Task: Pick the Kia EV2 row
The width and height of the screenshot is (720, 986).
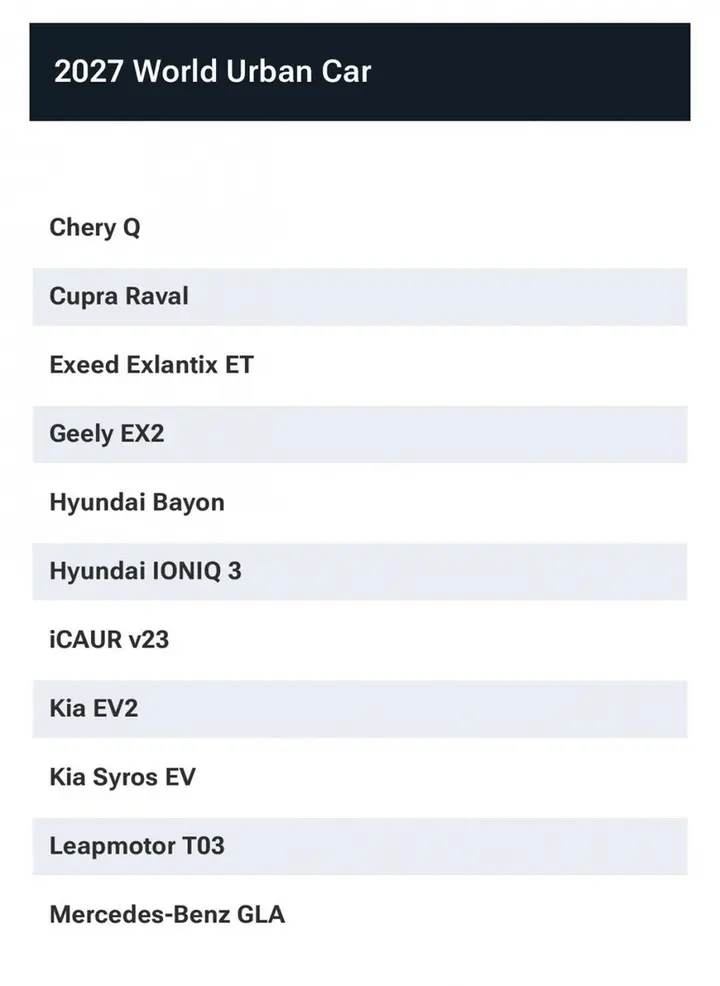Action: tap(360, 709)
